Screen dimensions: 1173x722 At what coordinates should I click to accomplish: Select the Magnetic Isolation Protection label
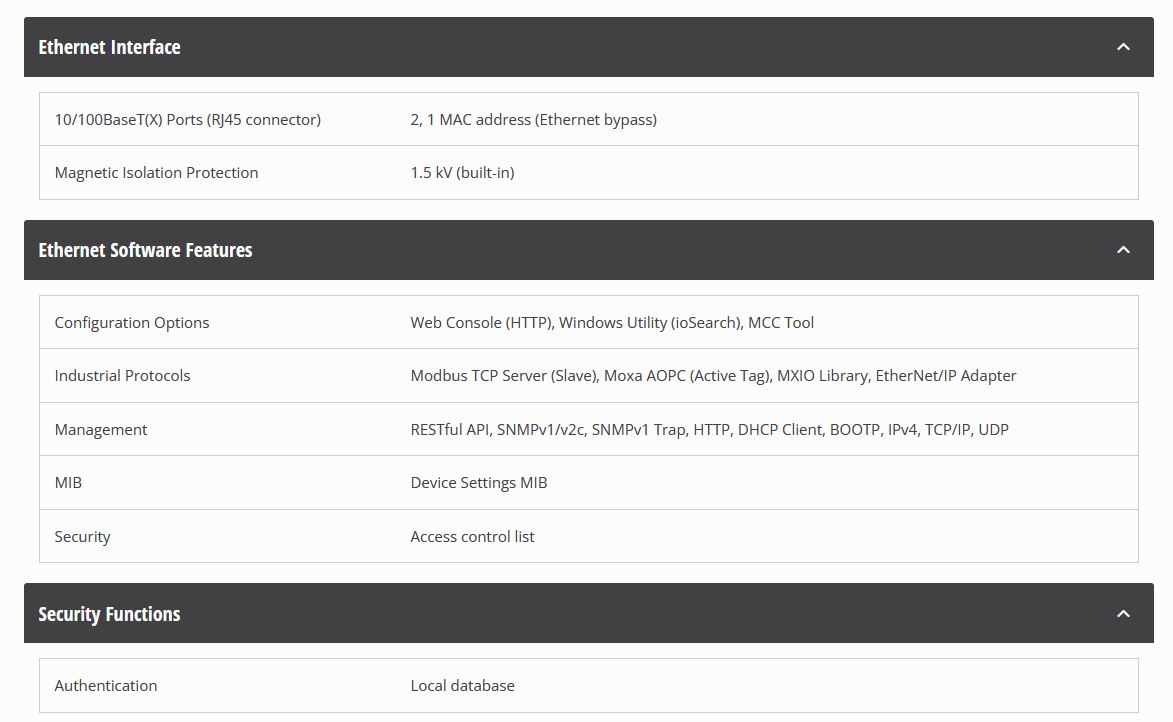click(156, 173)
